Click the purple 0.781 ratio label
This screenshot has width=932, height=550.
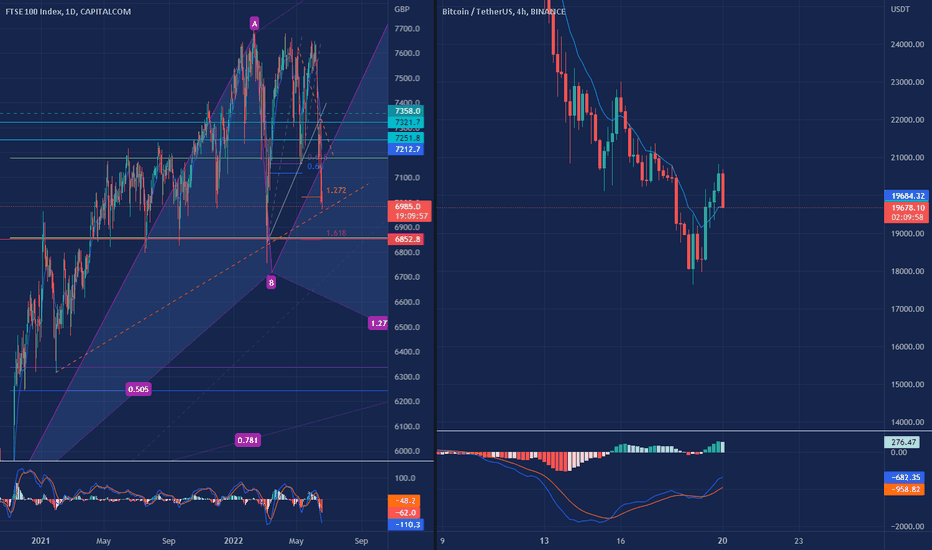point(247,440)
